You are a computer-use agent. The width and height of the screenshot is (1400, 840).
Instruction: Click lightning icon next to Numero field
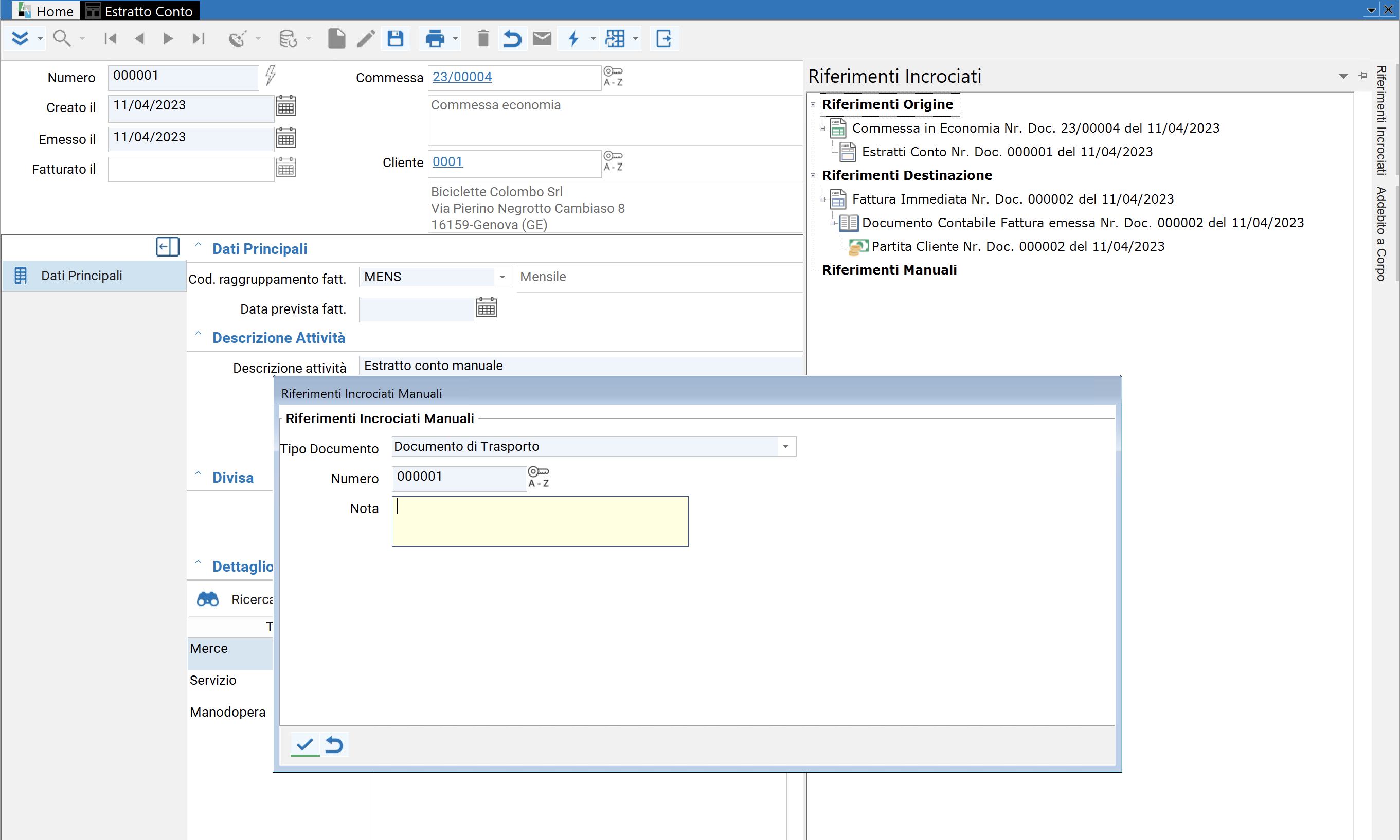tap(271, 75)
